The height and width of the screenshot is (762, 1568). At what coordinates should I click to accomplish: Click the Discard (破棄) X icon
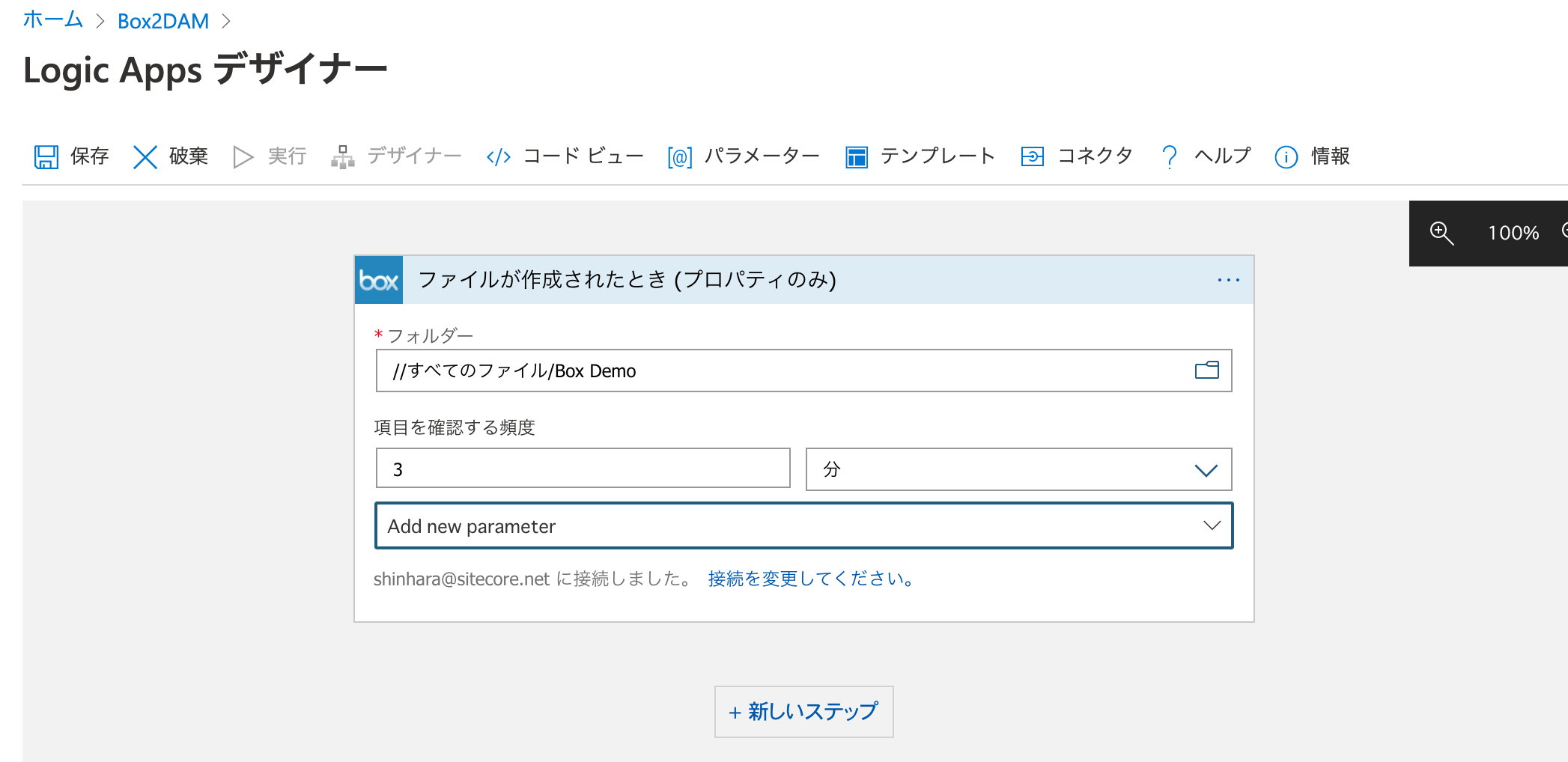point(145,157)
